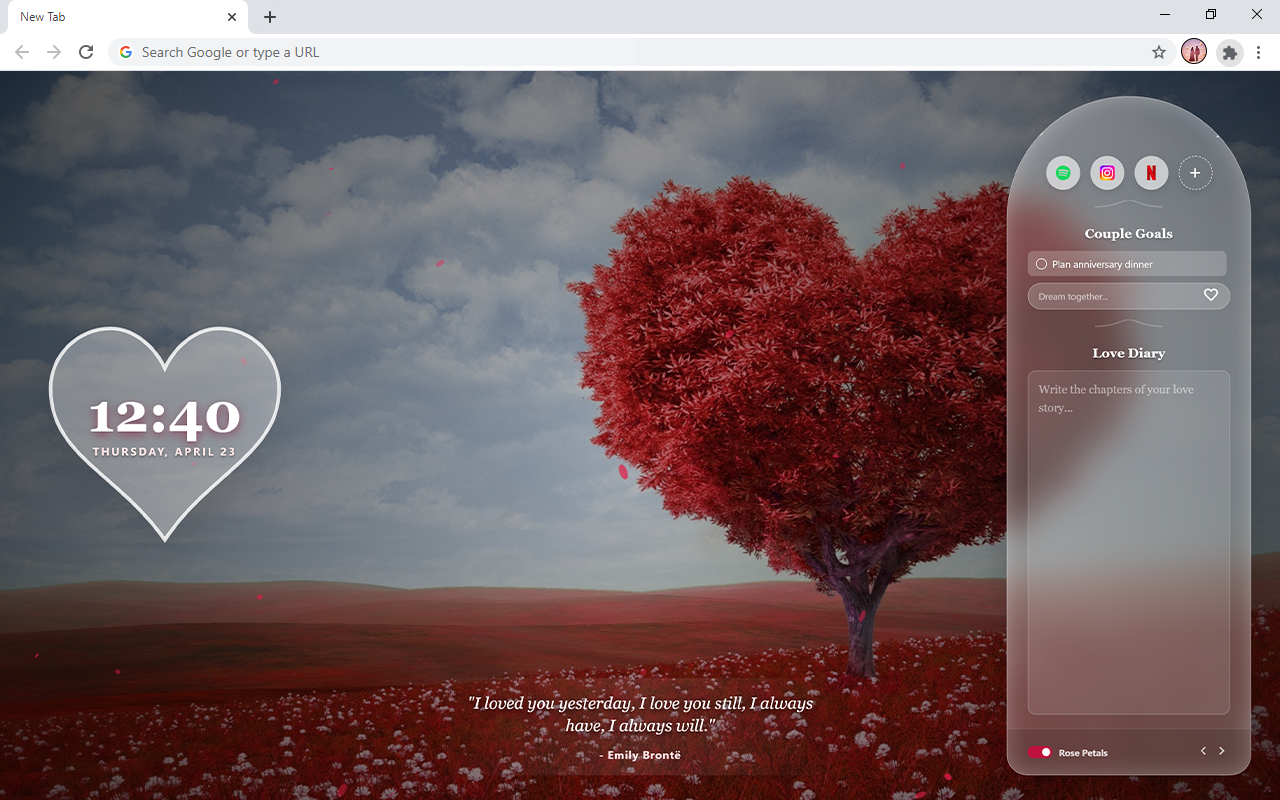The height and width of the screenshot is (800, 1280).
Task: Open the Extensions puzzle icon
Action: [1229, 52]
